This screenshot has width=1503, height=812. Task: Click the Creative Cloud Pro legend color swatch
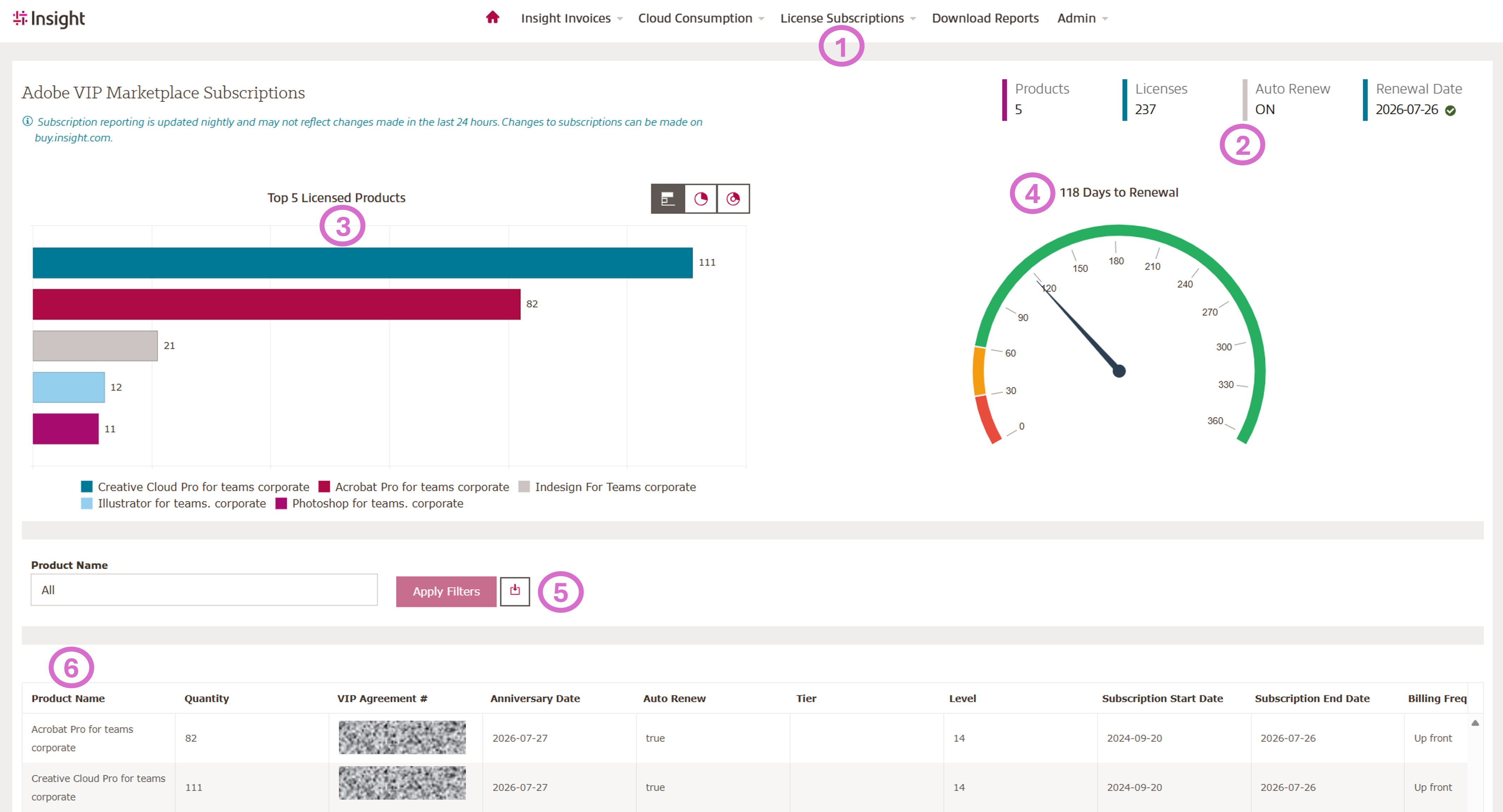(87, 487)
